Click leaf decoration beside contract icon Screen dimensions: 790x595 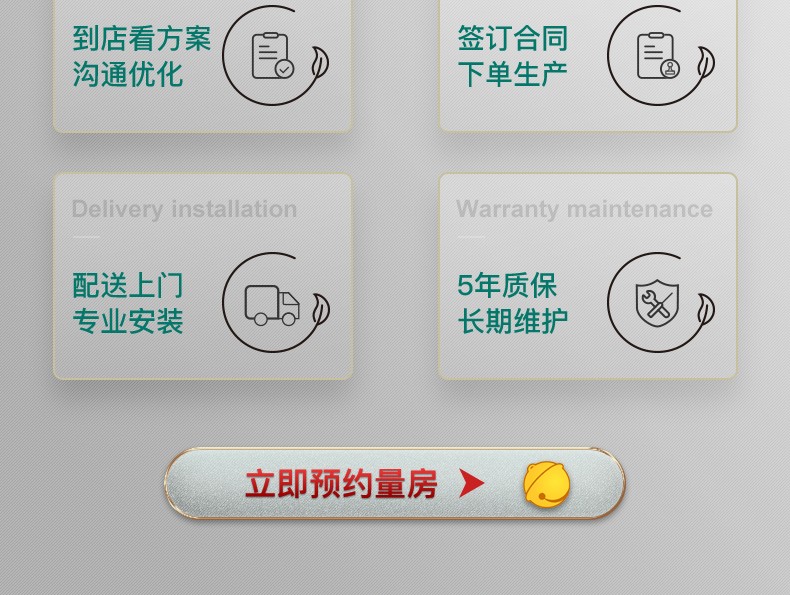[x=705, y=62]
